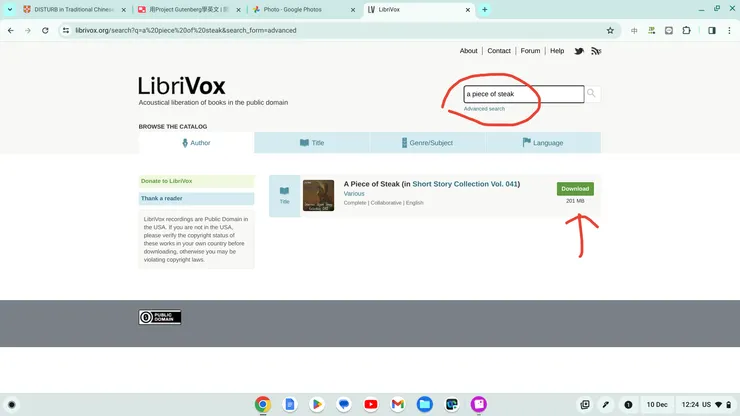Open the About link

(469, 51)
